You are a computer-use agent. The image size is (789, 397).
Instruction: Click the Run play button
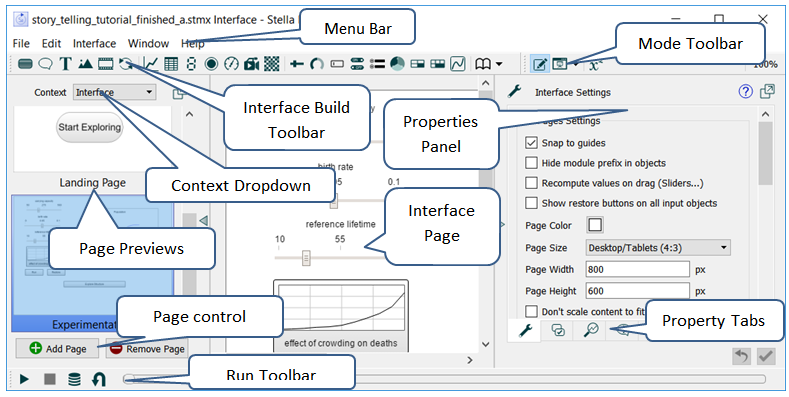tap(24, 379)
